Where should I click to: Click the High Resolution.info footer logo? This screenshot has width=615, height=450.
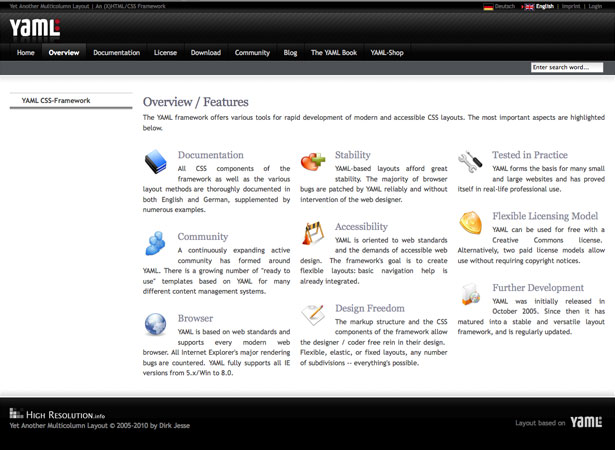tap(57, 414)
